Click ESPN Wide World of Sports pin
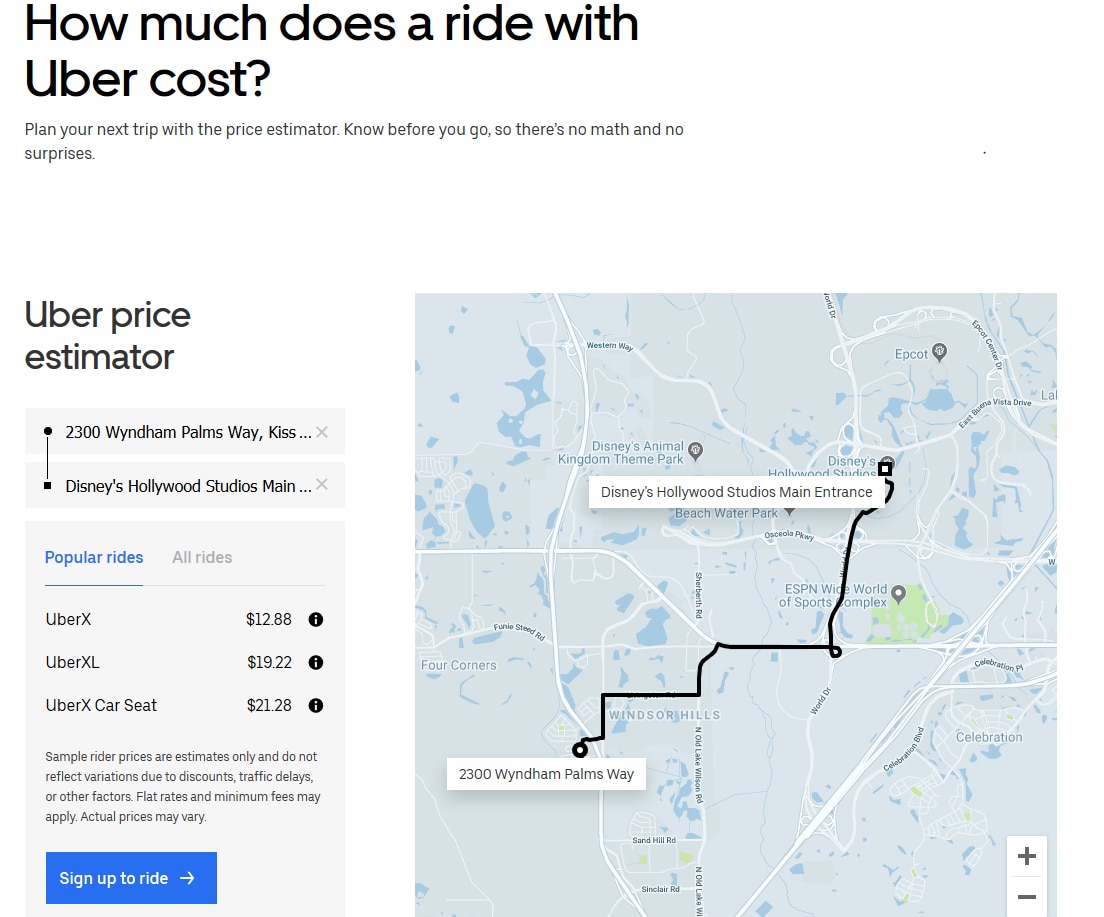1104x917 pixels. [898, 594]
